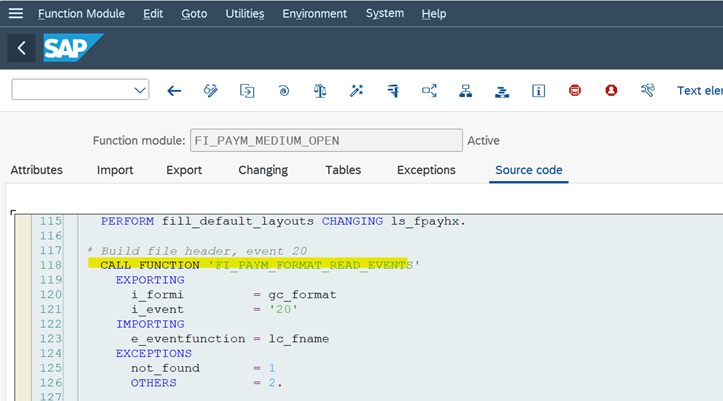The height and width of the screenshot is (401, 723).
Task: Click the SAP logo
Action: click(73, 48)
